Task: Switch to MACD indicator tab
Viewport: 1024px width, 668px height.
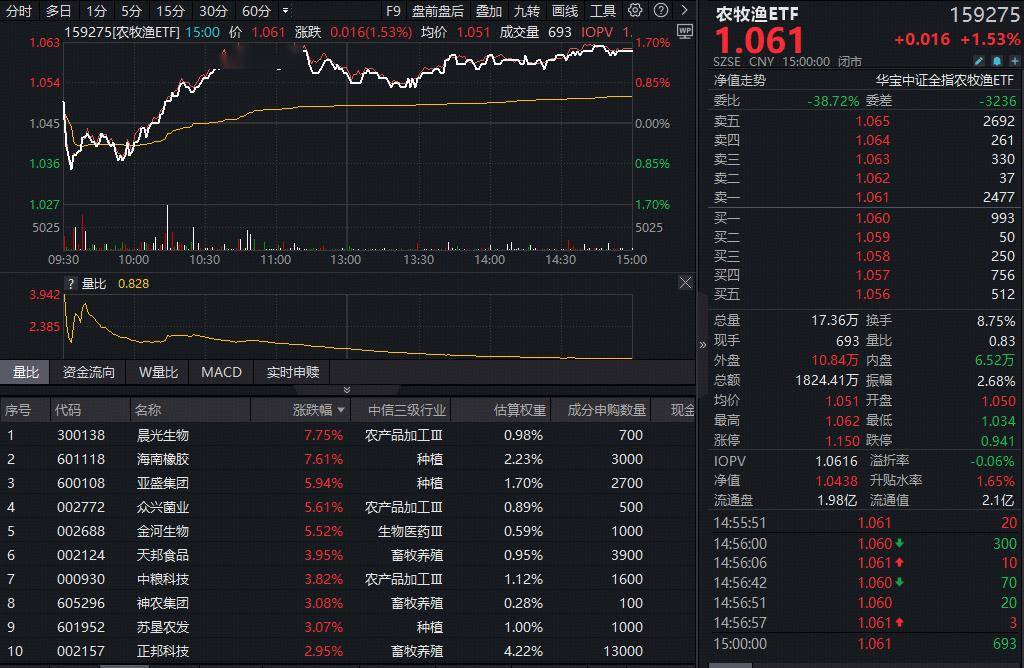Action: 221,372
